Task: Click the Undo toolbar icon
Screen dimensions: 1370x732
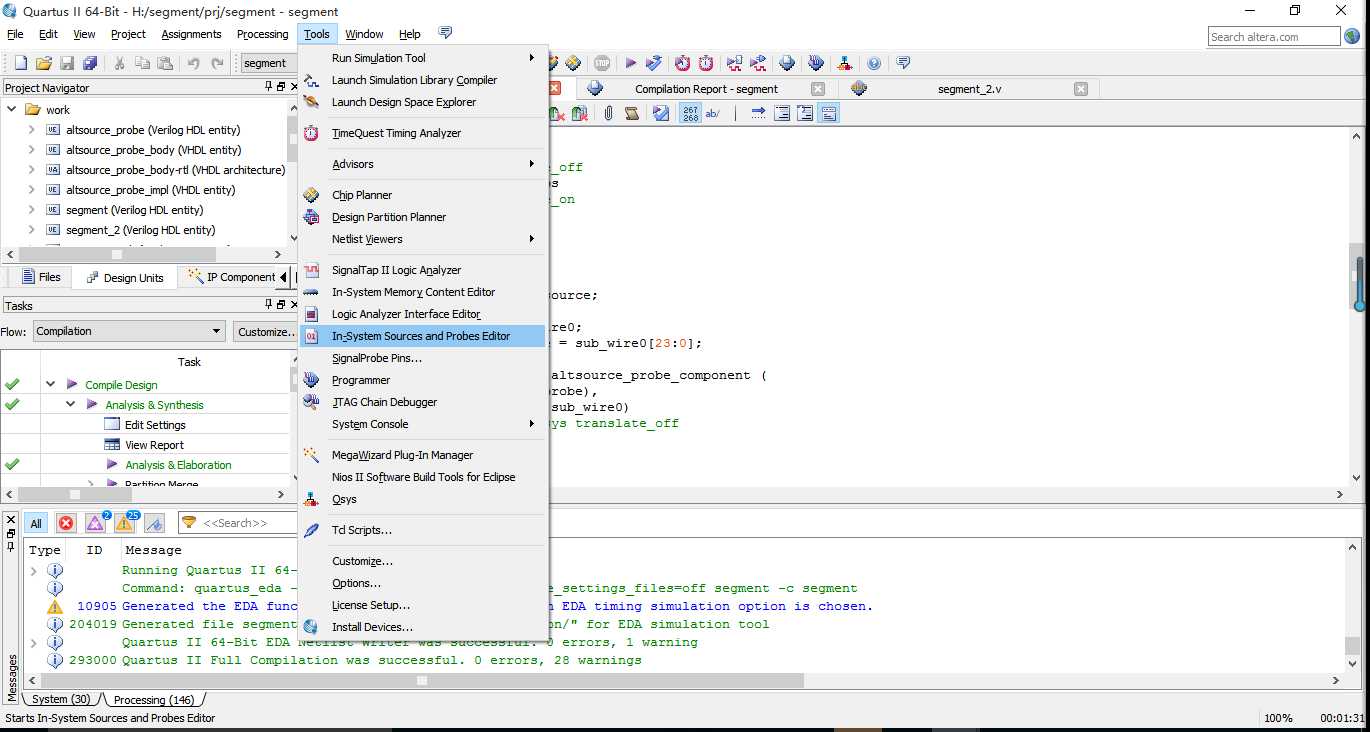Action: pyautogui.click(x=194, y=63)
